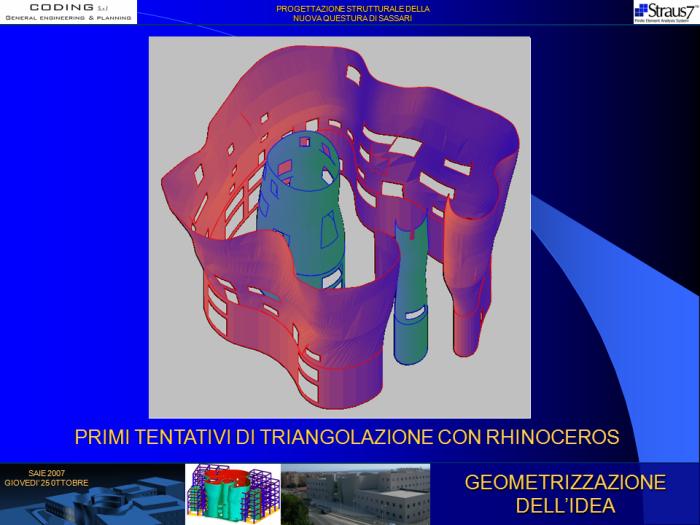The width and height of the screenshot is (700, 525).
Task: Click the 'DELL'IDEA' text in the bottom-right
Action: pyautogui.click(x=565, y=505)
